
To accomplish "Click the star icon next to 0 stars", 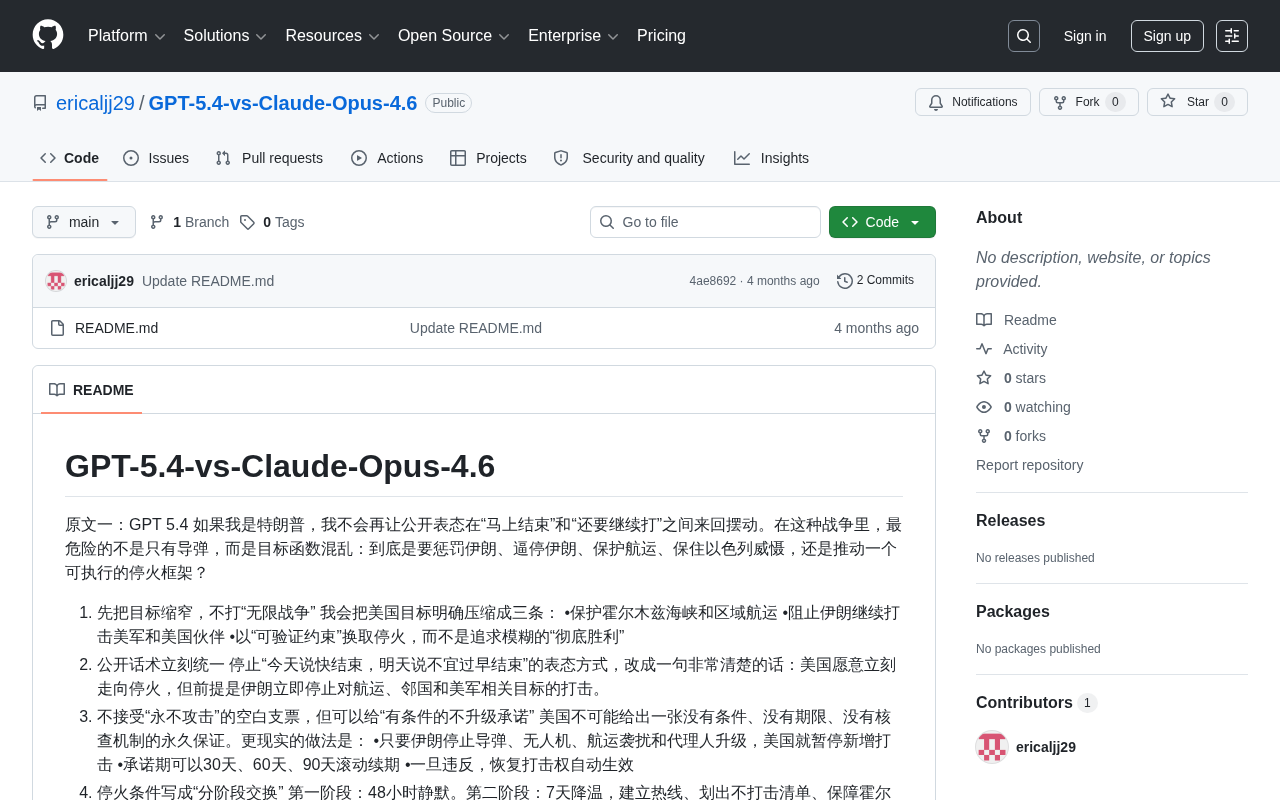I will (984, 378).
